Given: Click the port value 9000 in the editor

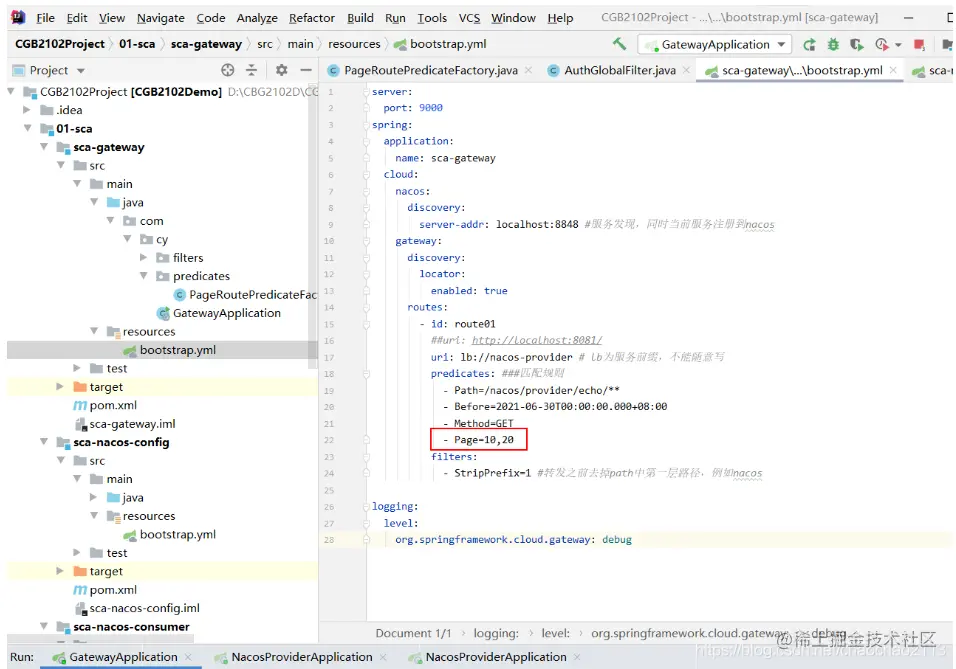Looking at the screenshot, I should pos(430,108).
